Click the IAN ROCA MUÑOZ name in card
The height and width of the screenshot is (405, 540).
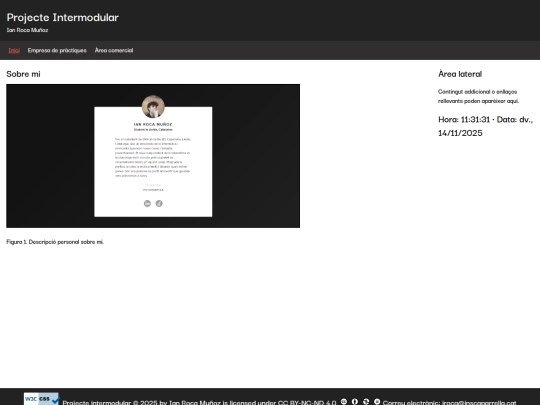click(153, 124)
